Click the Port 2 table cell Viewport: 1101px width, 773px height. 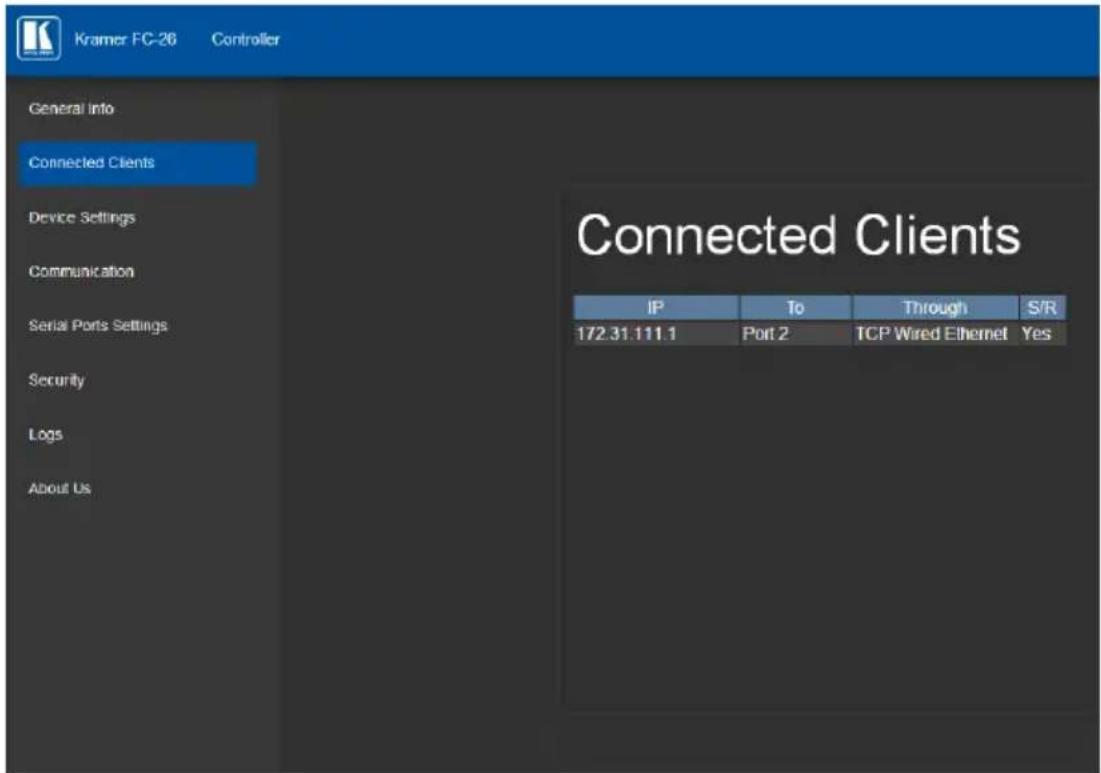pyautogui.click(x=796, y=333)
